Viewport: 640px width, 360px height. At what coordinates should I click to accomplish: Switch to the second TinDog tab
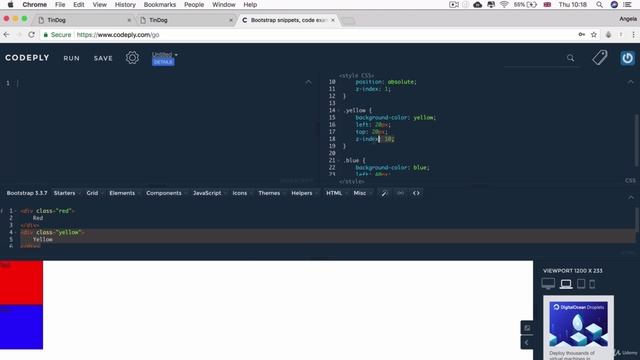(x=186, y=20)
